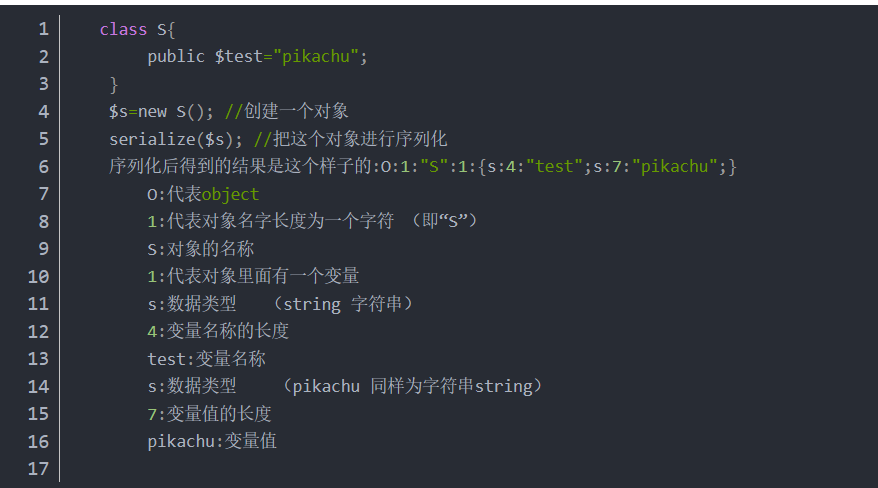Screen dimensions: 878x488
Task: Click 'pikachu:变量值' on line 16
Action: pos(212,442)
